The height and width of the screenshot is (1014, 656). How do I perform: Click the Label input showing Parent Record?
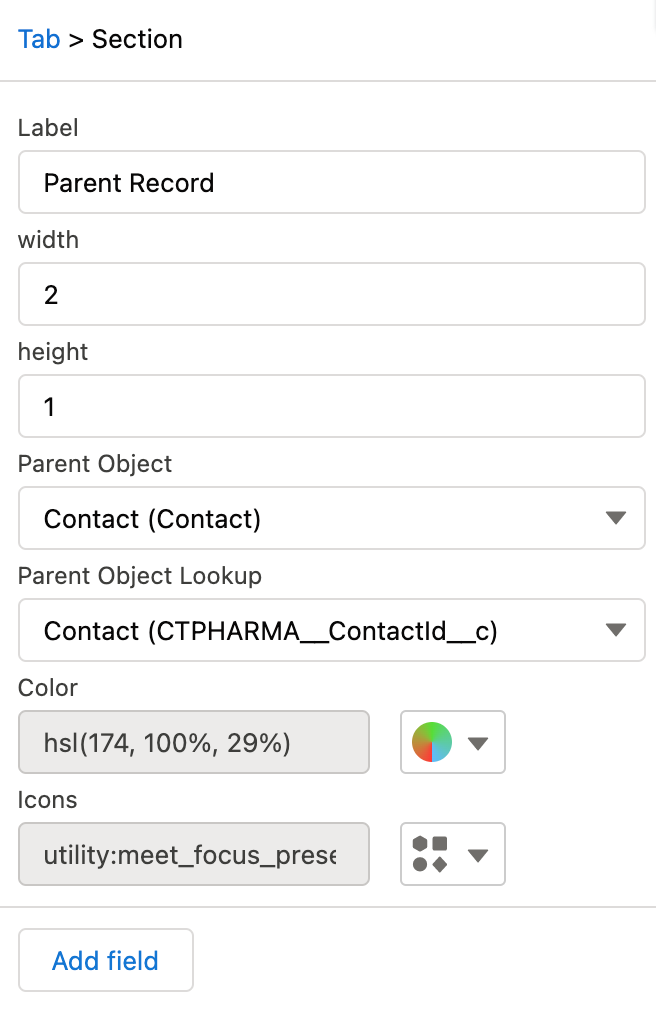pyautogui.click(x=330, y=182)
